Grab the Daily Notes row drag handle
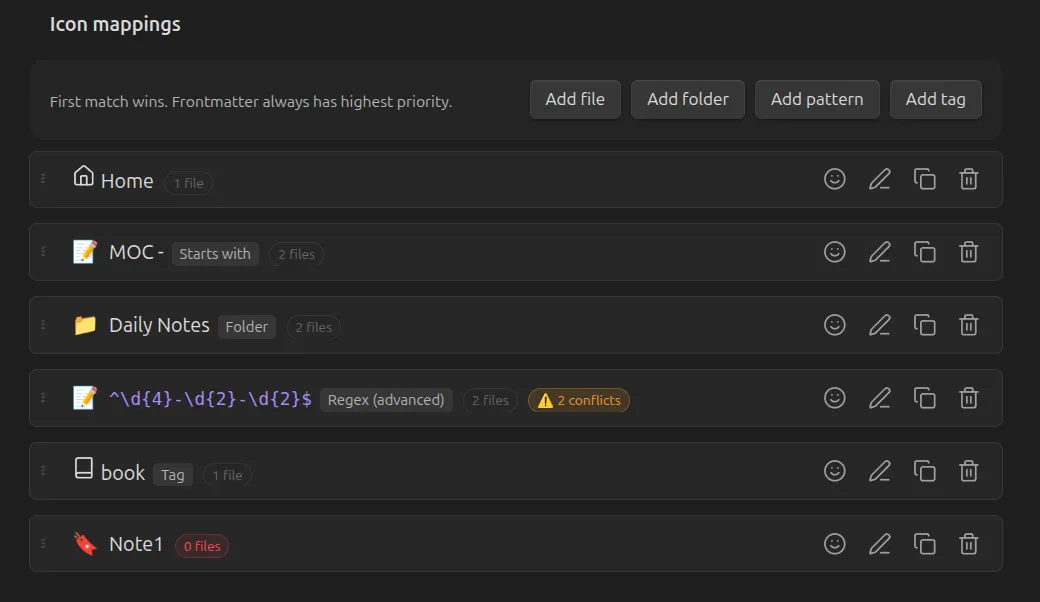The image size is (1040, 602). pos(43,324)
